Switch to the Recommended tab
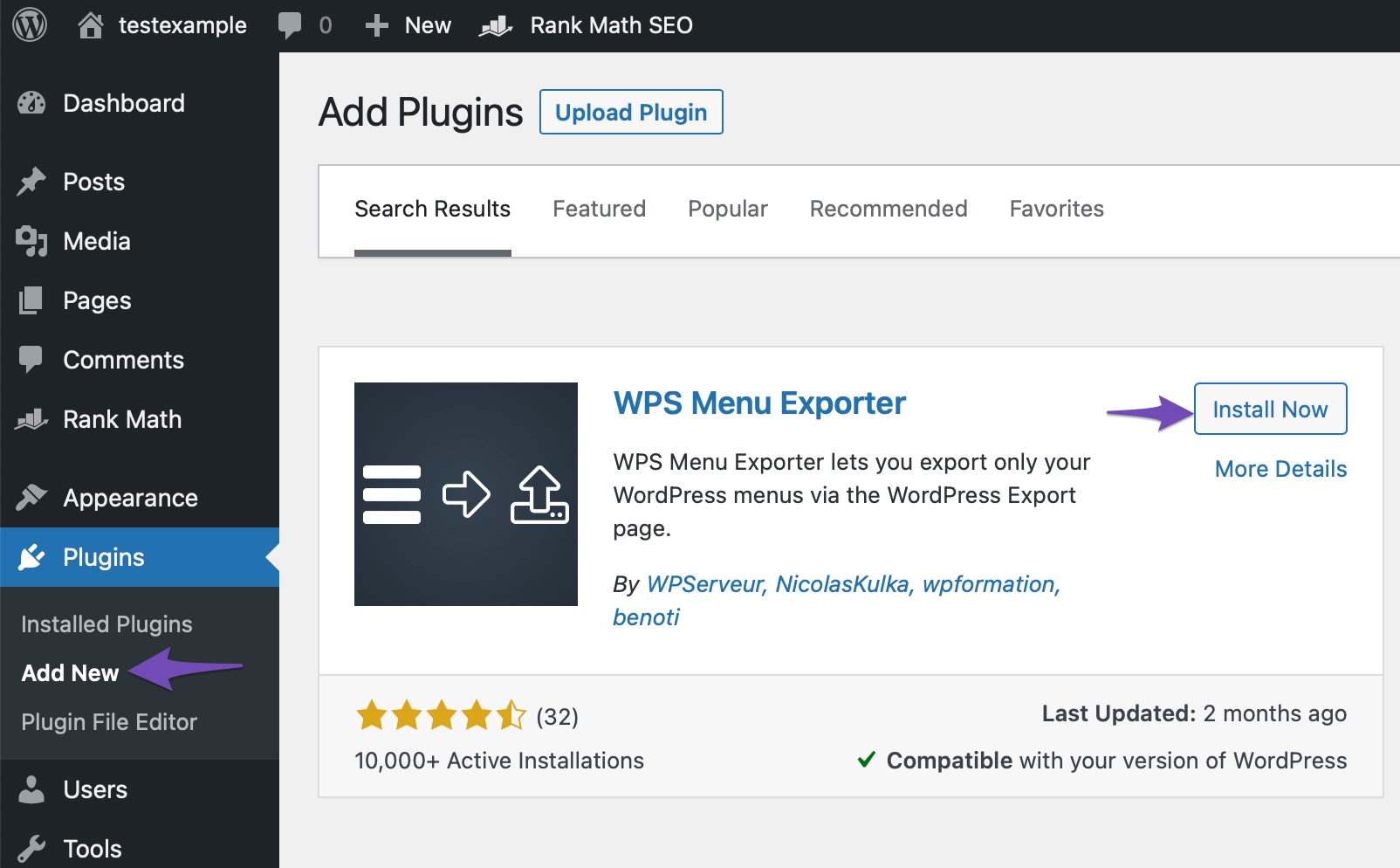The image size is (1400, 868). tap(889, 209)
